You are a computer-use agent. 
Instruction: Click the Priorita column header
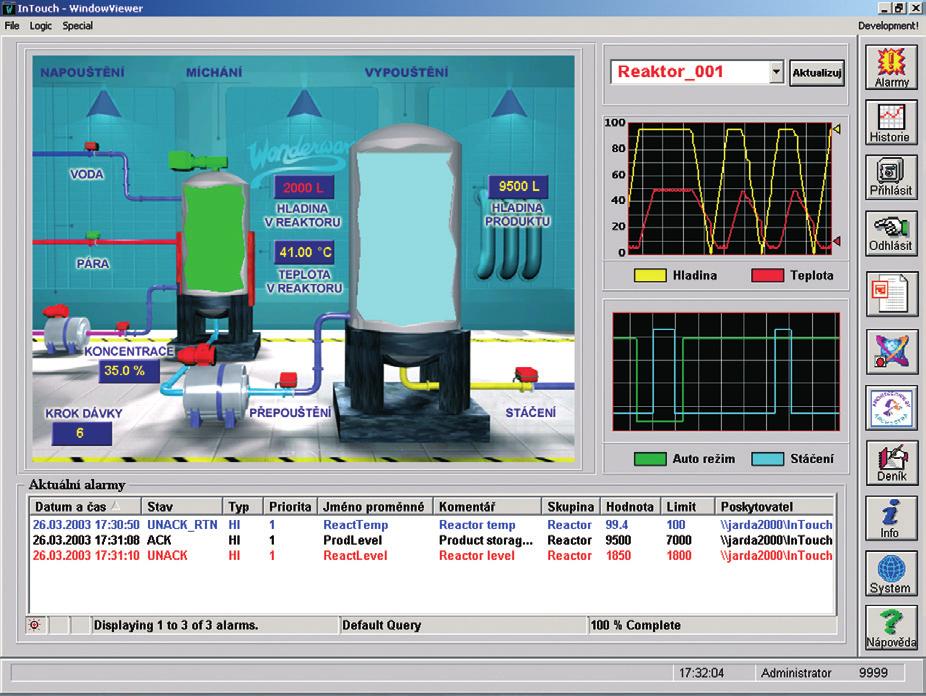pos(290,507)
